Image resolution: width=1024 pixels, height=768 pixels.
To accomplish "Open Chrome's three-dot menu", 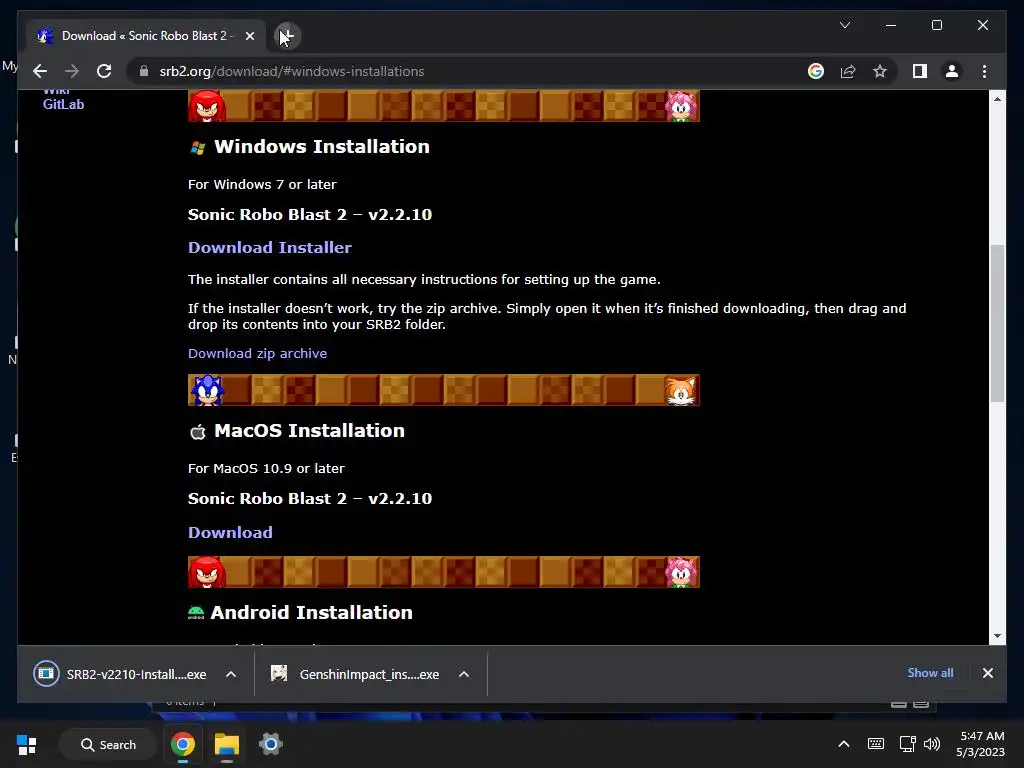I will pos(984,71).
